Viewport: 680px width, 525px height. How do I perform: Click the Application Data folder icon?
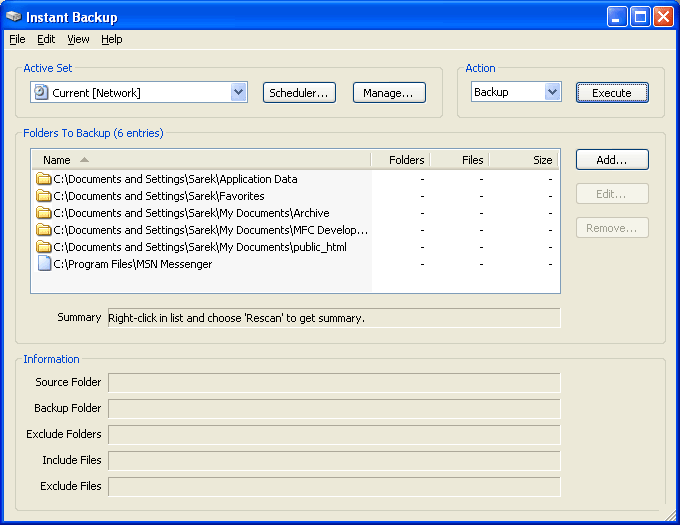click(x=44, y=179)
